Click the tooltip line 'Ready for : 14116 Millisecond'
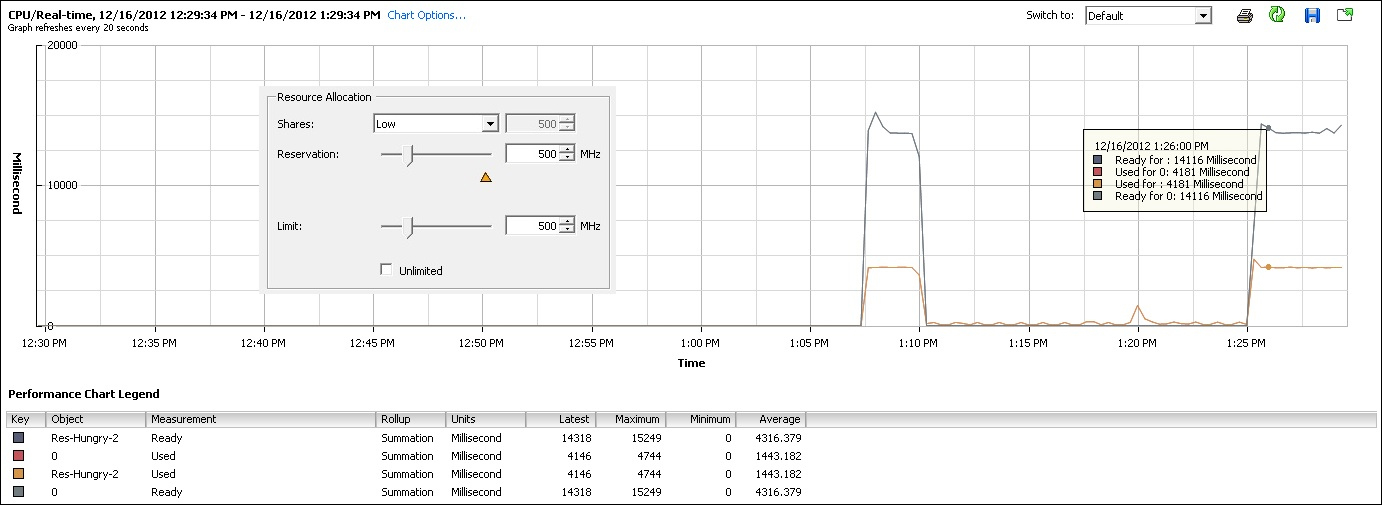The width and height of the screenshot is (1382, 505). [x=1186, y=160]
